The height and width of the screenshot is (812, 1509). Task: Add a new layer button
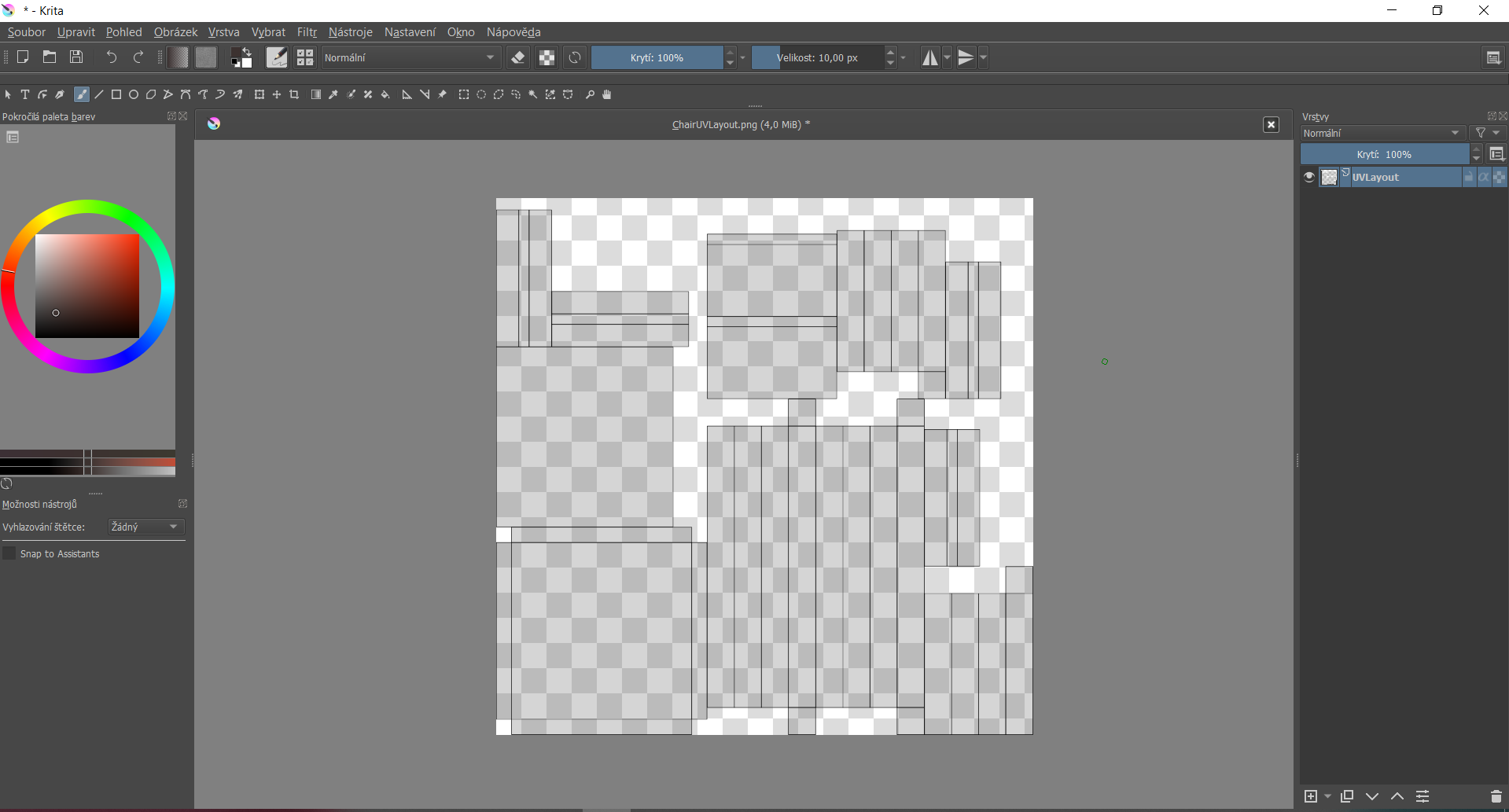(1311, 796)
